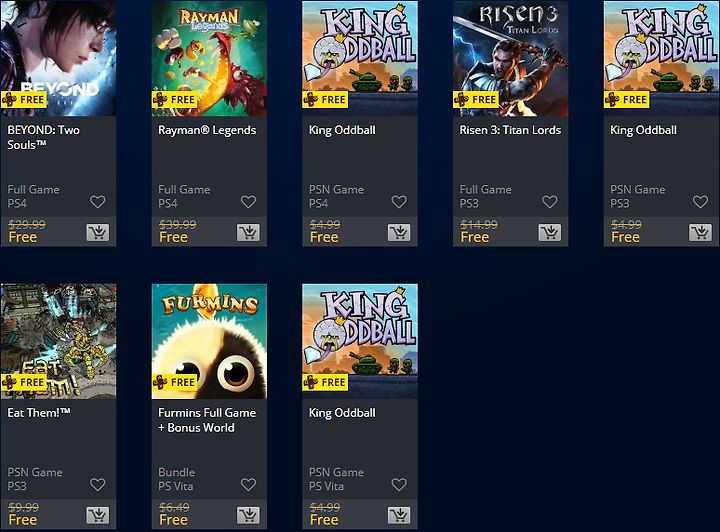Add BEYOND: Two Souls to cart
720x532 pixels.
pos(98,233)
